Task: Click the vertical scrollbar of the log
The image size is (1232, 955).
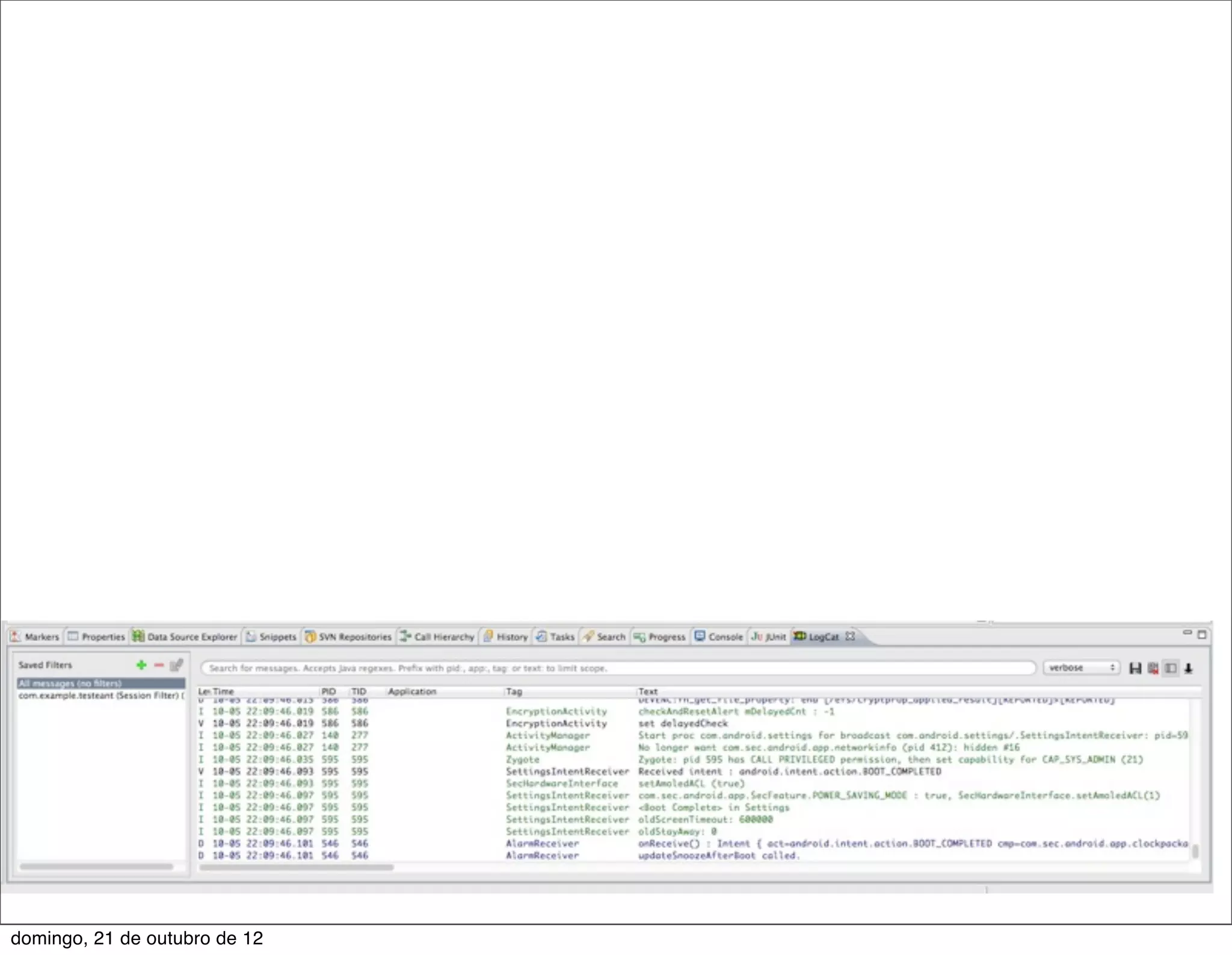Action: click(x=1195, y=851)
